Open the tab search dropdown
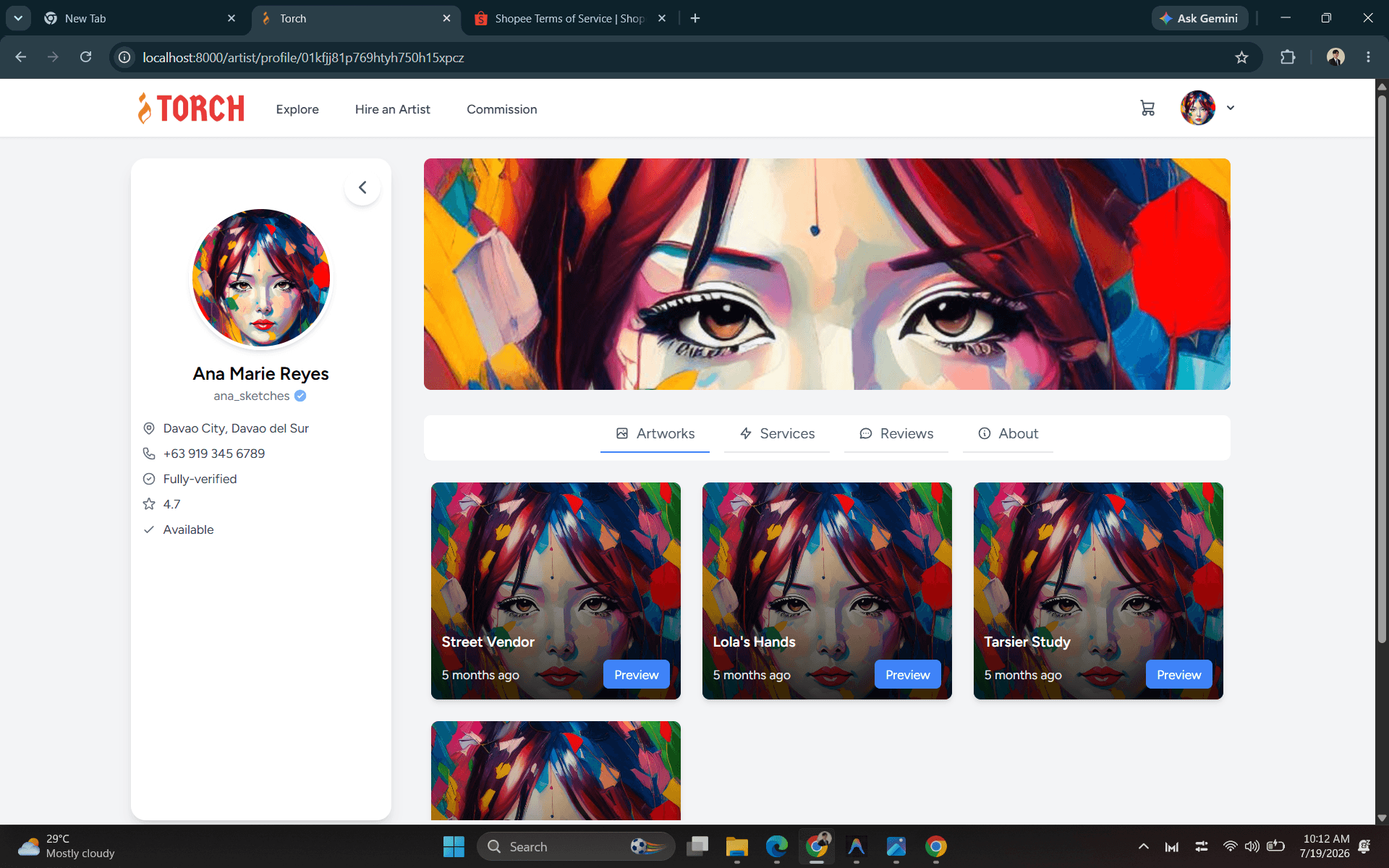Screen dimensions: 1389x868 tap(17, 18)
